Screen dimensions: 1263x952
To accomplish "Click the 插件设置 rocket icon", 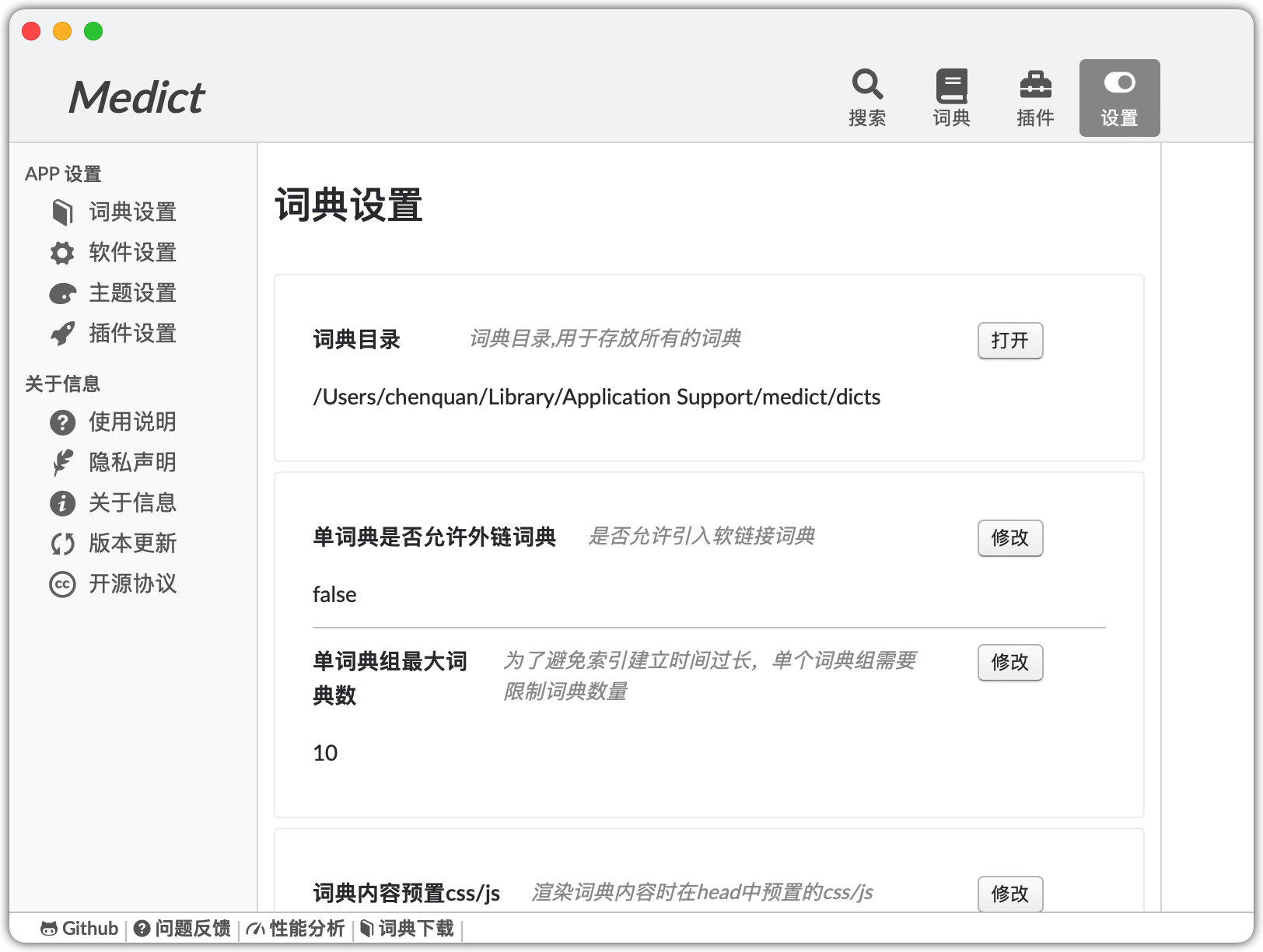I will pos(62,334).
